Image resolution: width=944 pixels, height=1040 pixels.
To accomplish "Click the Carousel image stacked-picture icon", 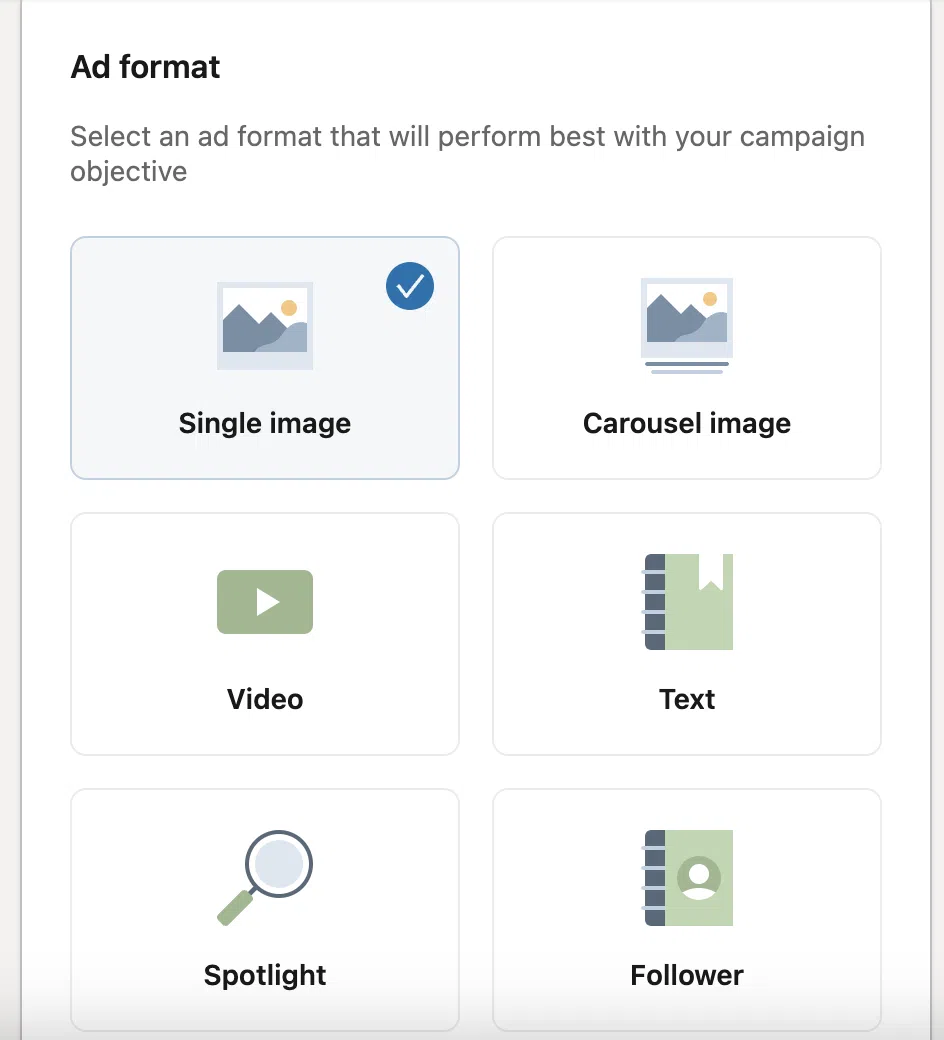I will pyautogui.click(x=687, y=326).
